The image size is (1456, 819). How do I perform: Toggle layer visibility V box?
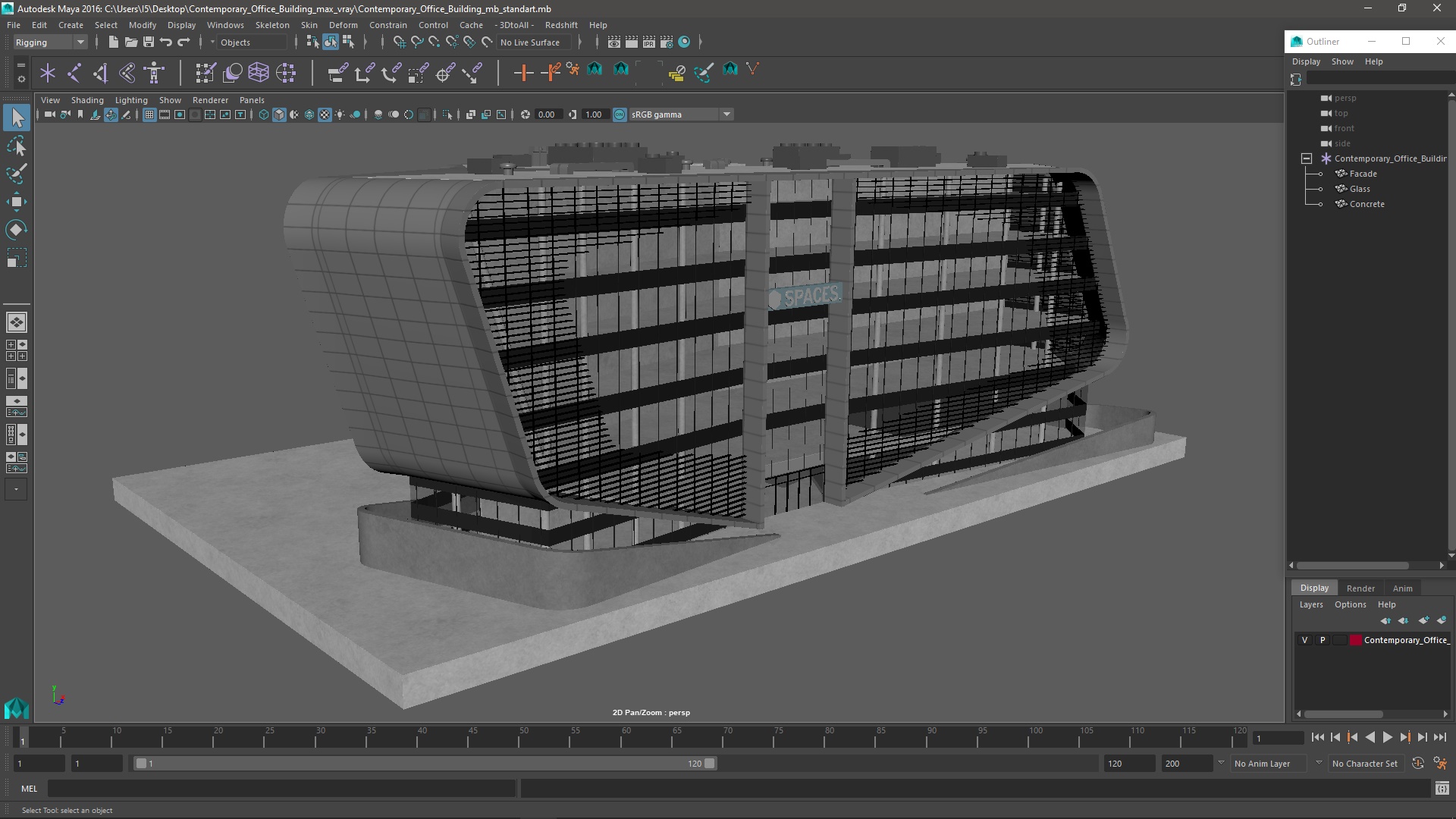pos(1304,640)
